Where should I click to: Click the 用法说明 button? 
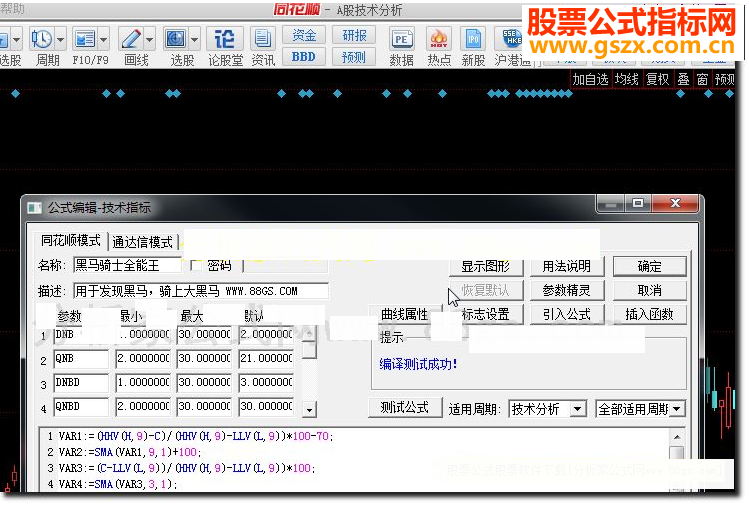coord(567,267)
